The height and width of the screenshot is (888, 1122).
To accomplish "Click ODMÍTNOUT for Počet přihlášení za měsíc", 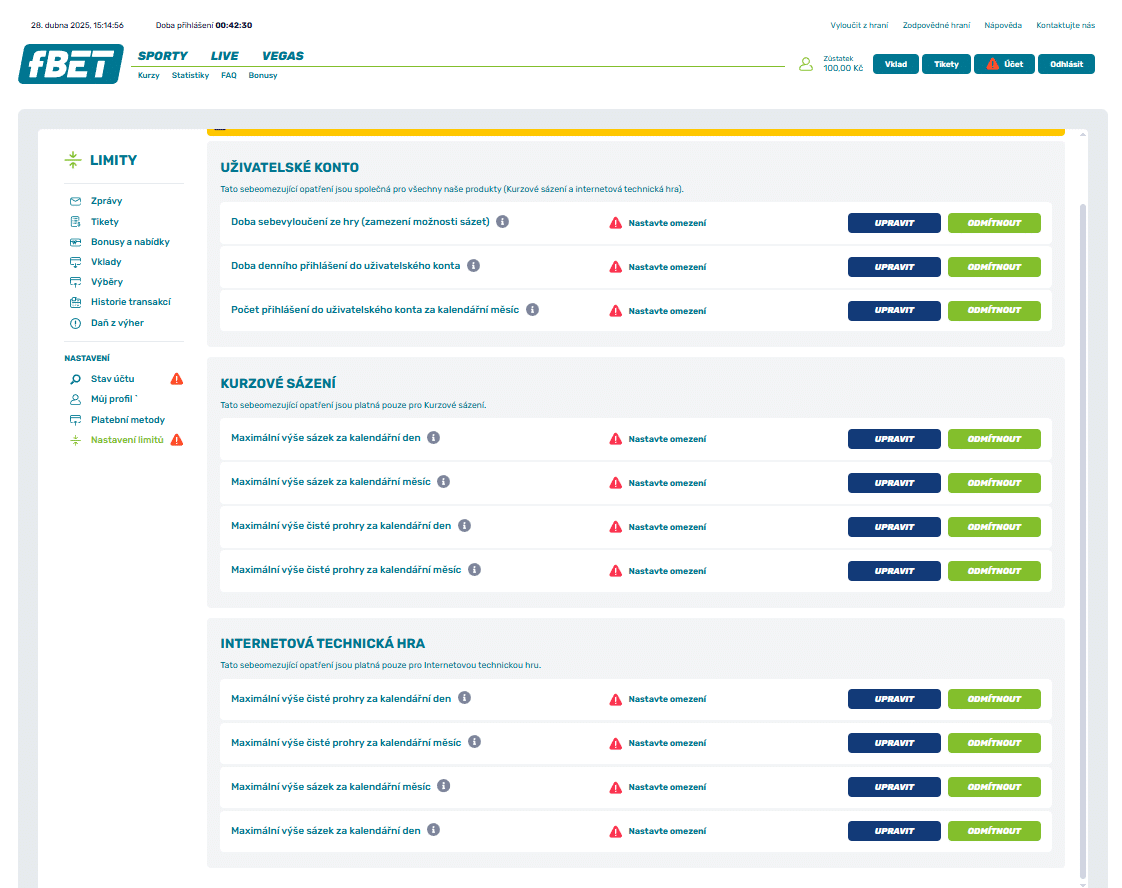I will pos(994,311).
